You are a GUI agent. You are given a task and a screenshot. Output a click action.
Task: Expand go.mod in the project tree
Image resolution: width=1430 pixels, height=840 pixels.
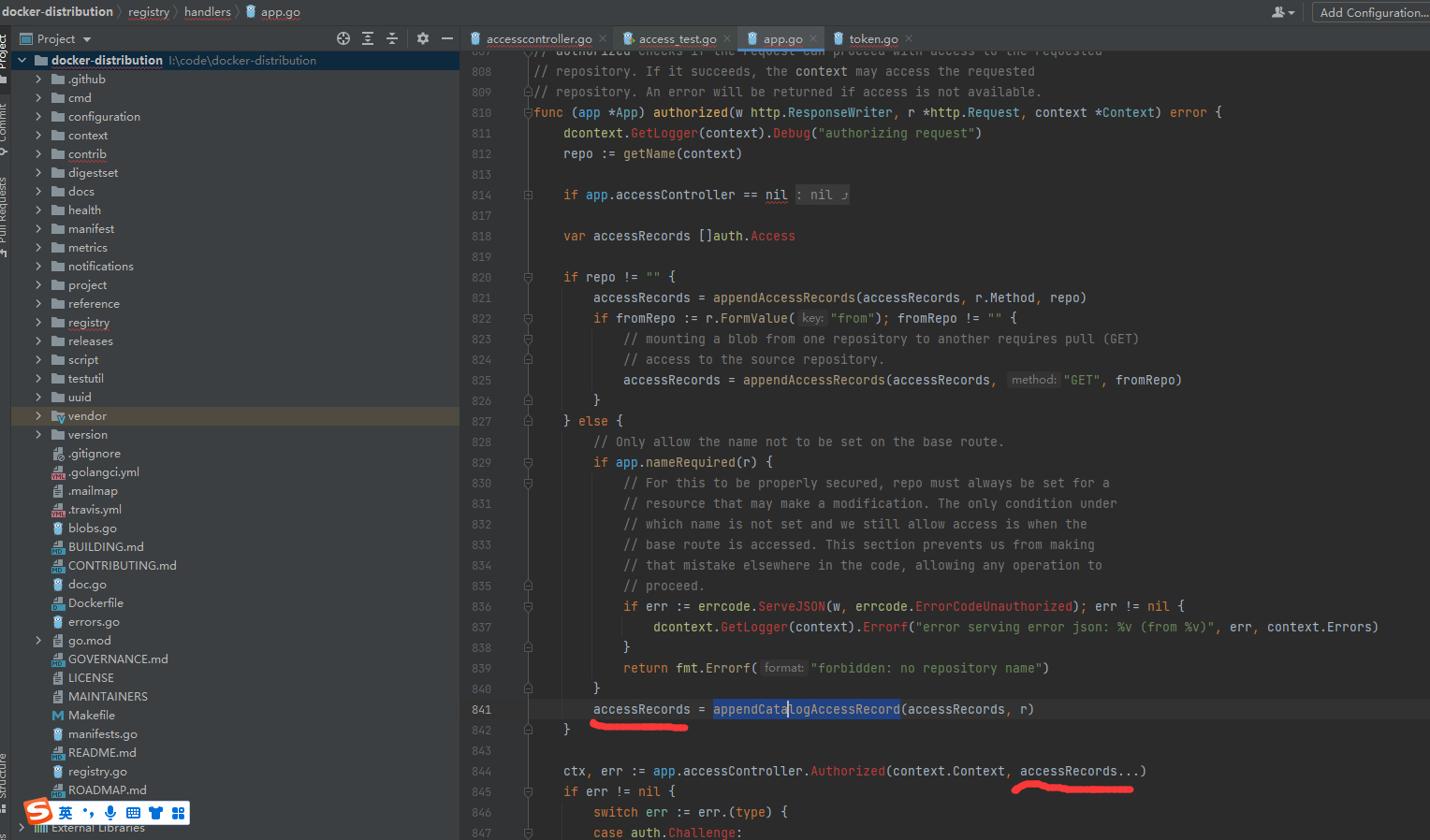37,640
